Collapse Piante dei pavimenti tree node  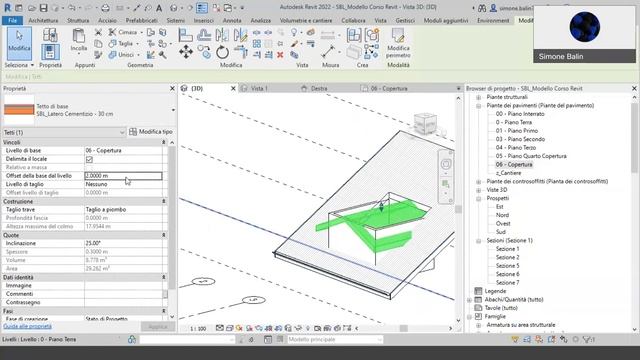[478, 106]
